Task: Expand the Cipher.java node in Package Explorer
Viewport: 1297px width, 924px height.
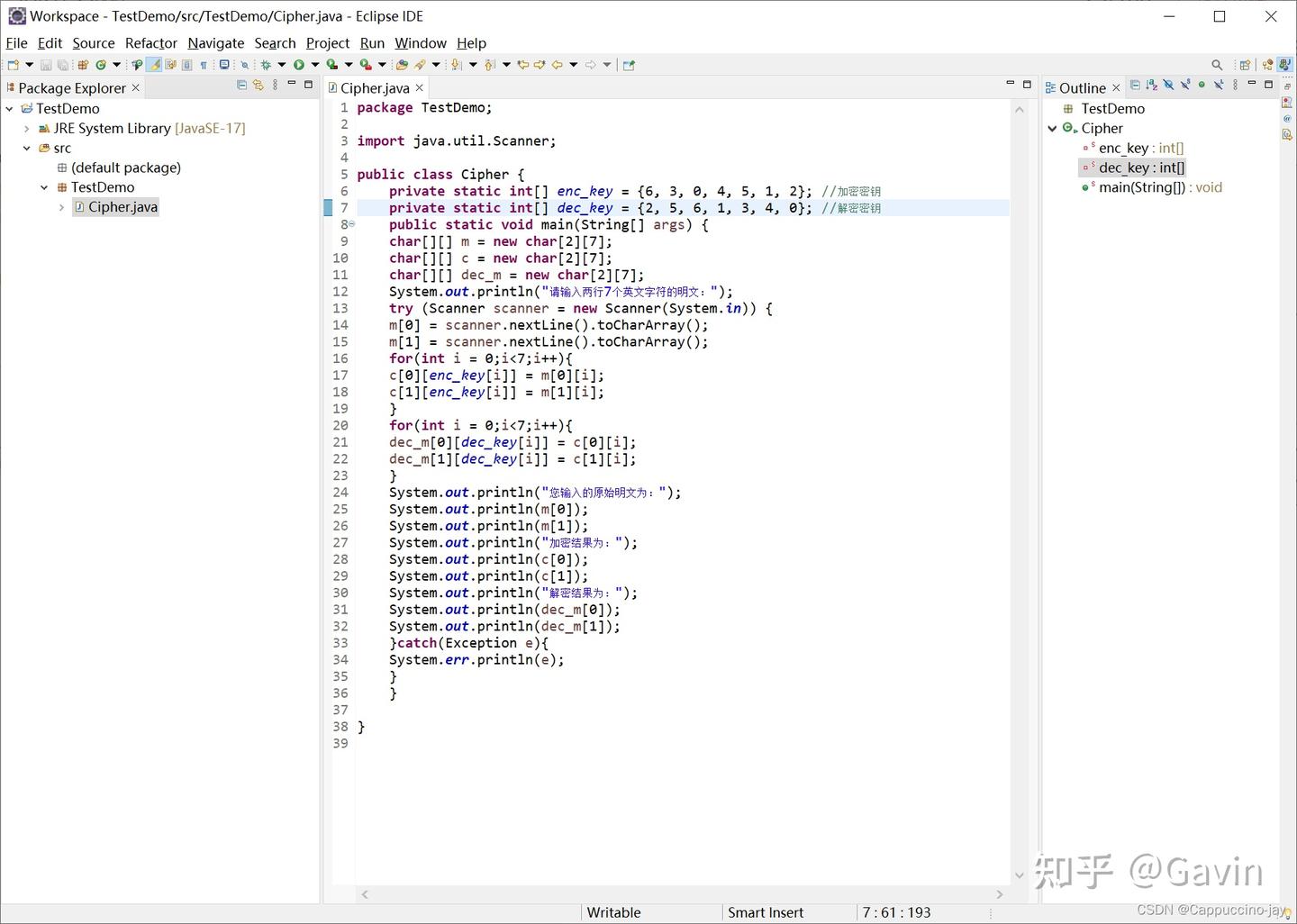Action: (x=61, y=206)
